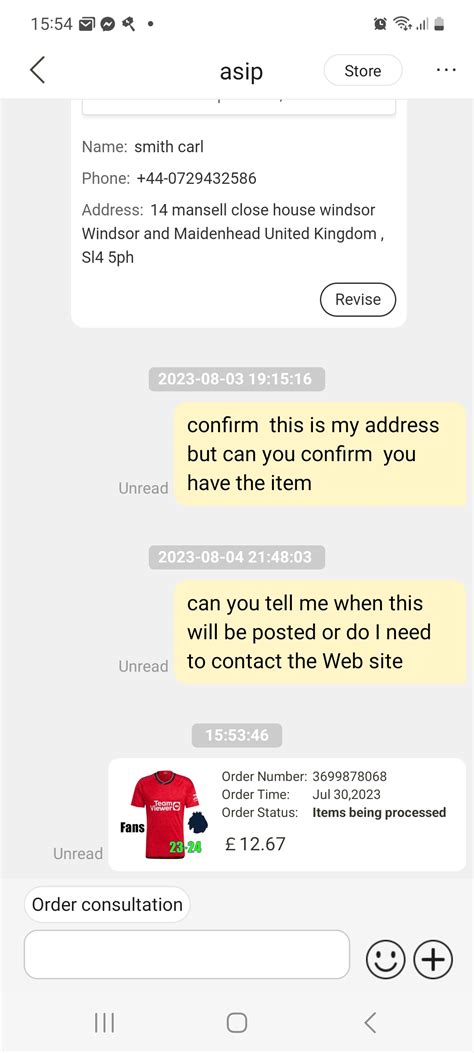Tap the asip chat title
The height and width of the screenshot is (1053, 474).
241,71
